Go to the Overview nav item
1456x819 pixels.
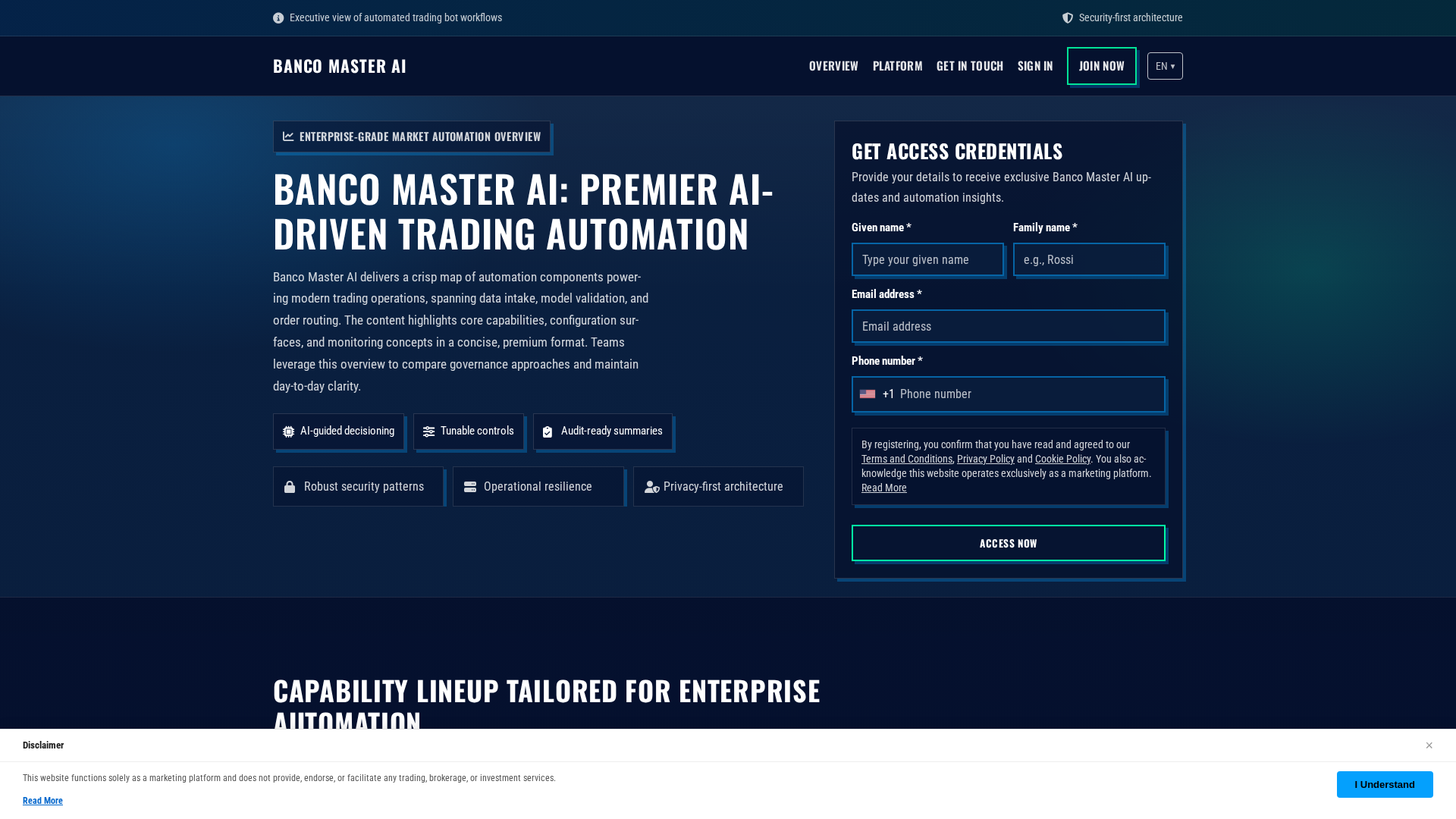[x=833, y=66]
